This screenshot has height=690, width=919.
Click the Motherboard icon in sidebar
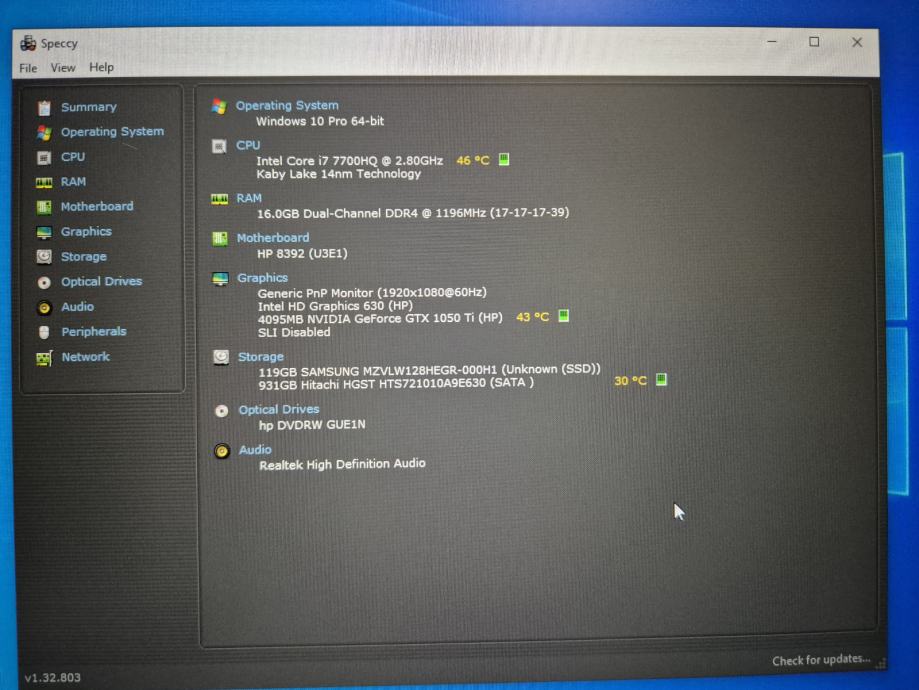point(45,208)
